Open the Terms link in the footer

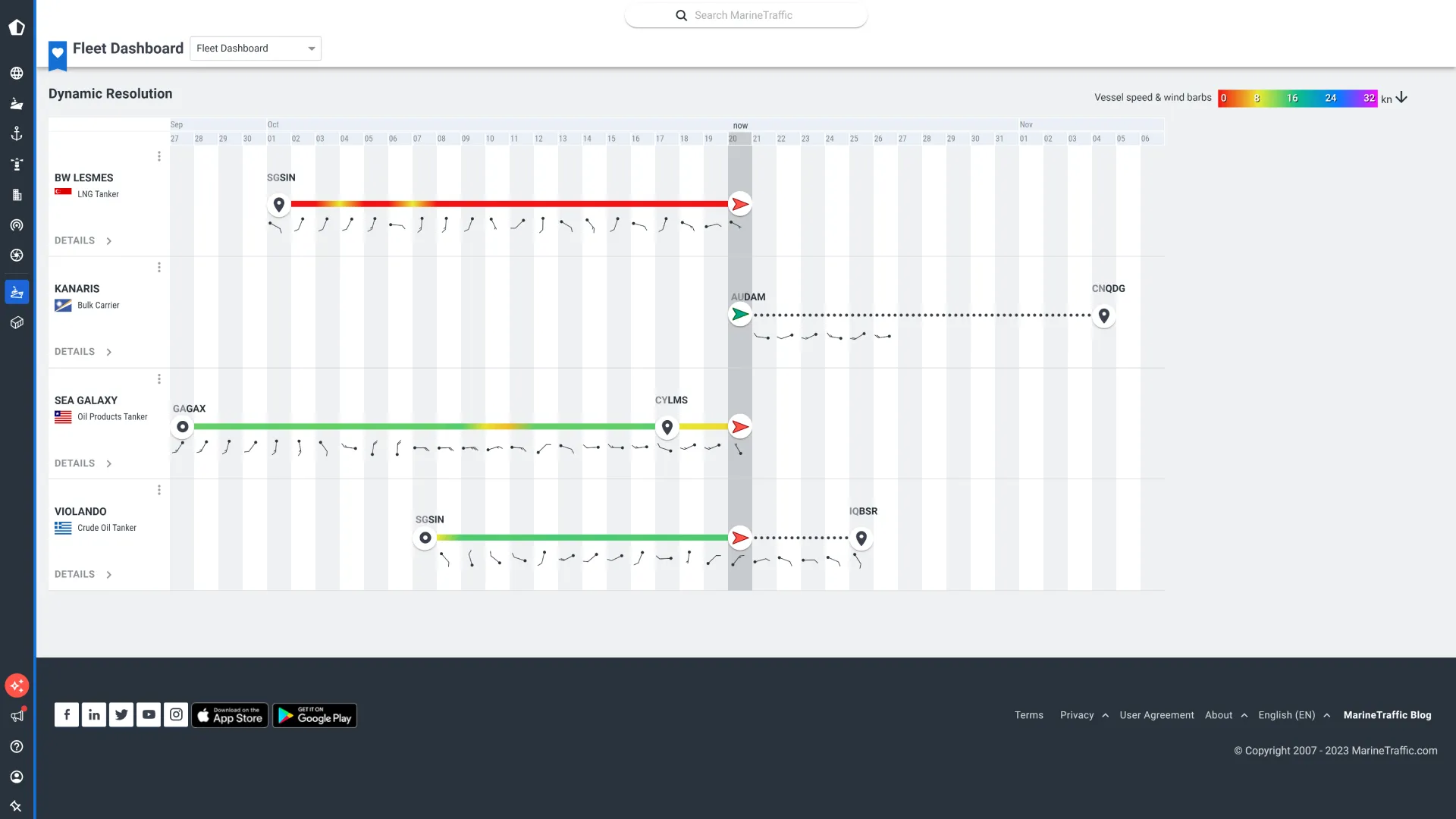coord(1028,715)
